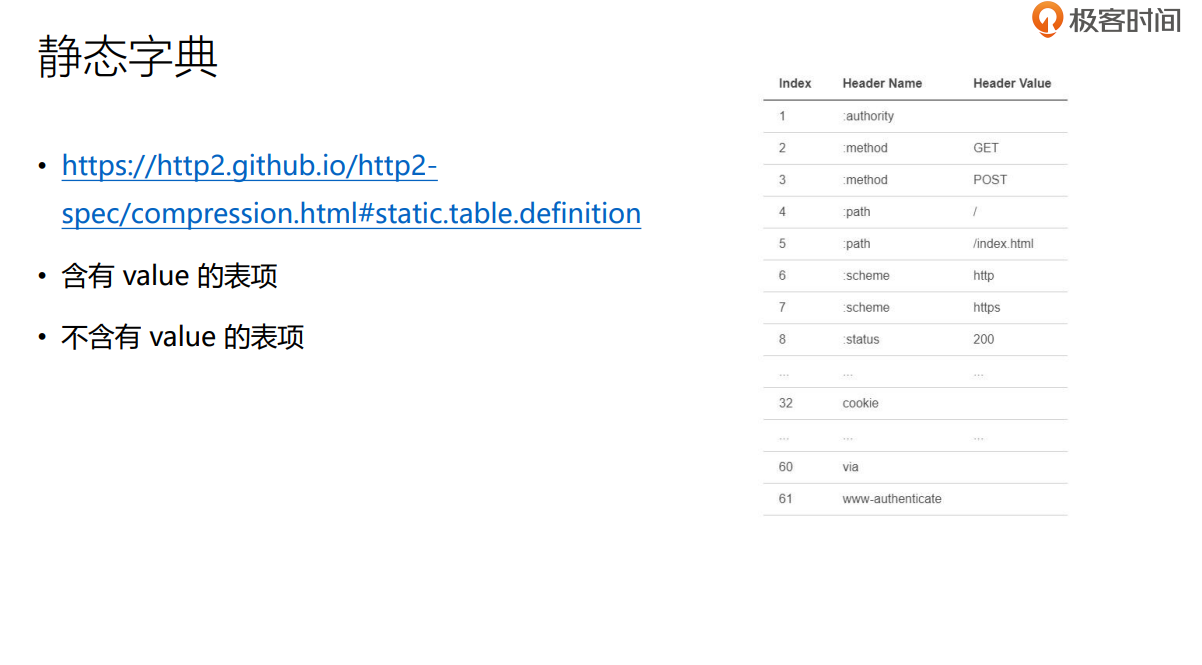Click the Index column header
Image resolution: width=1202 pixels, height=665 pixels.
(x=795, y=84)
